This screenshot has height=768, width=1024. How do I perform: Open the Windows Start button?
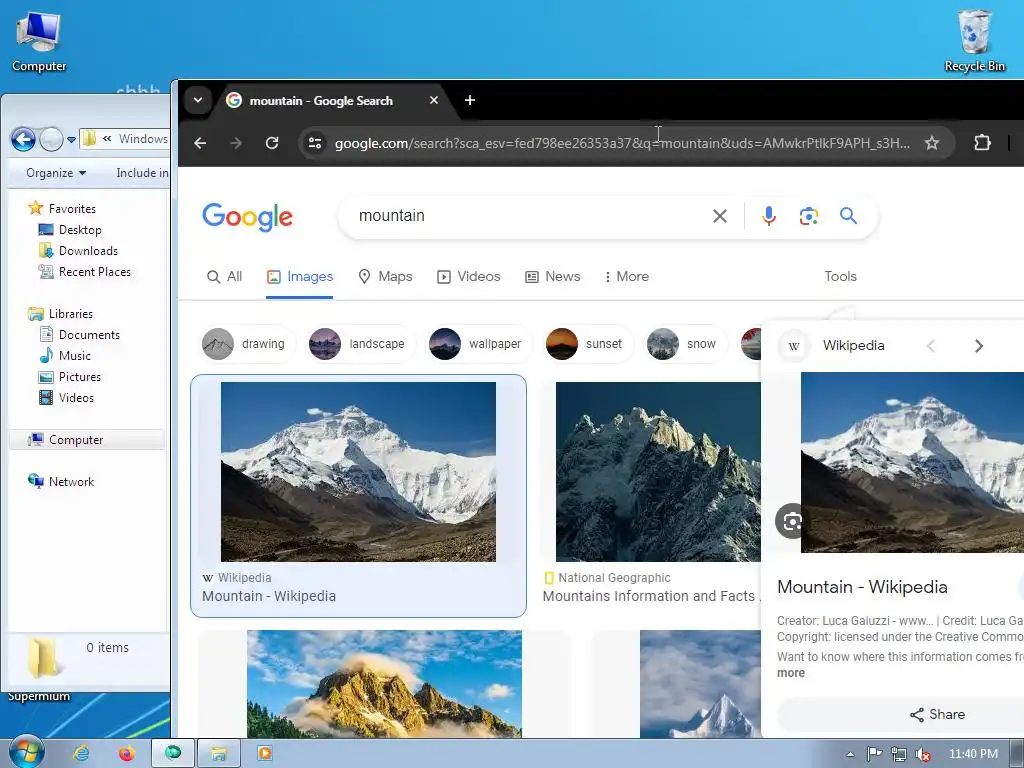click(26, 753)
